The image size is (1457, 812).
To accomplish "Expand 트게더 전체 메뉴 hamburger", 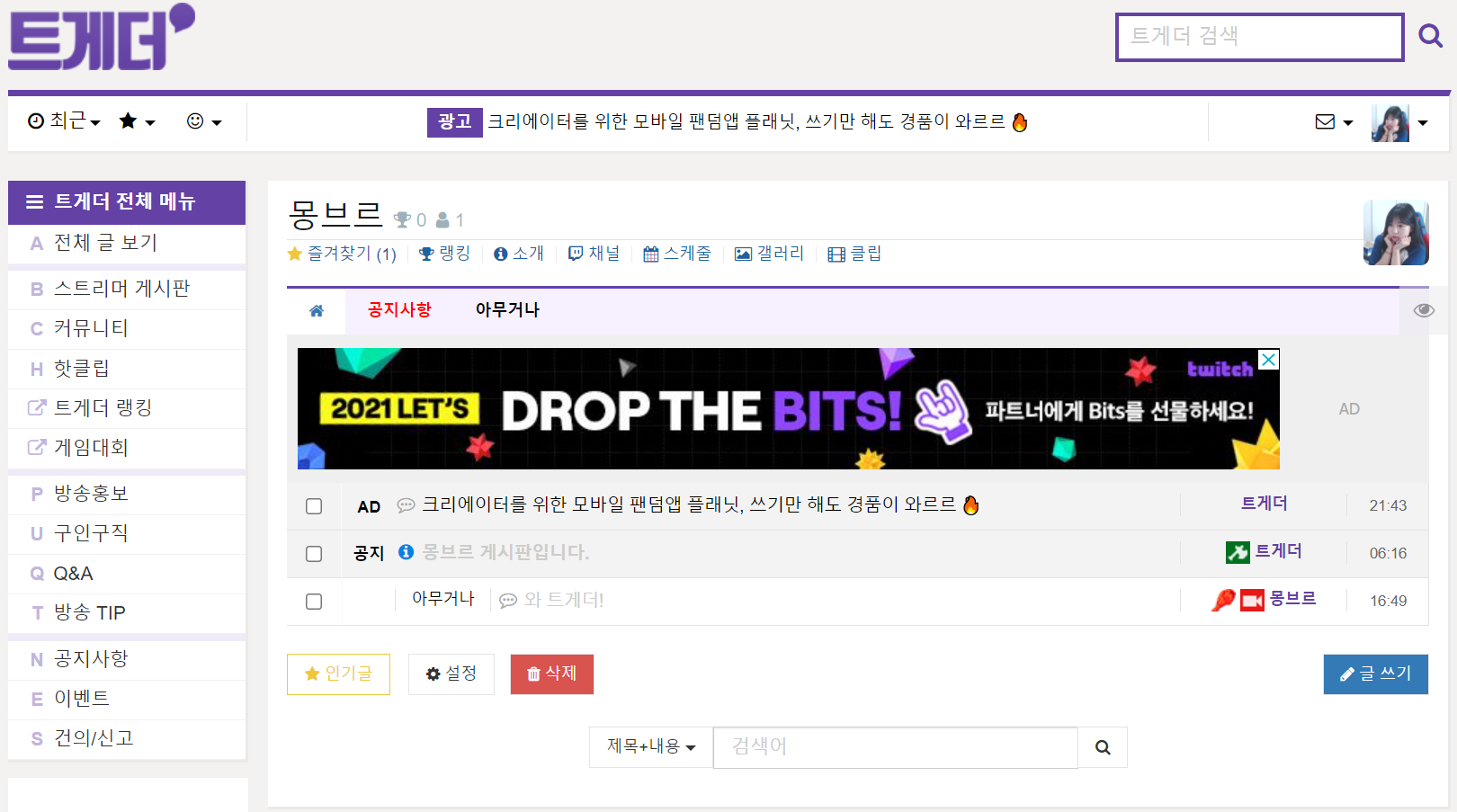I will pos(127,201).
